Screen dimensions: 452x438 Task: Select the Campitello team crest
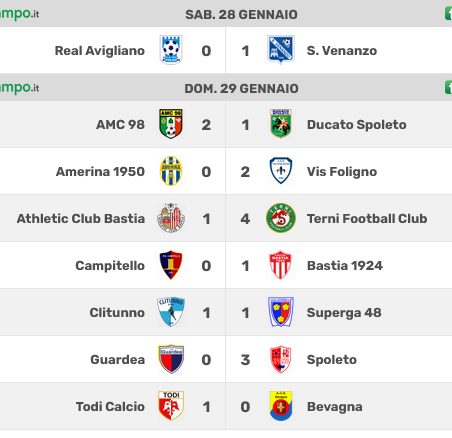(171, 265)
